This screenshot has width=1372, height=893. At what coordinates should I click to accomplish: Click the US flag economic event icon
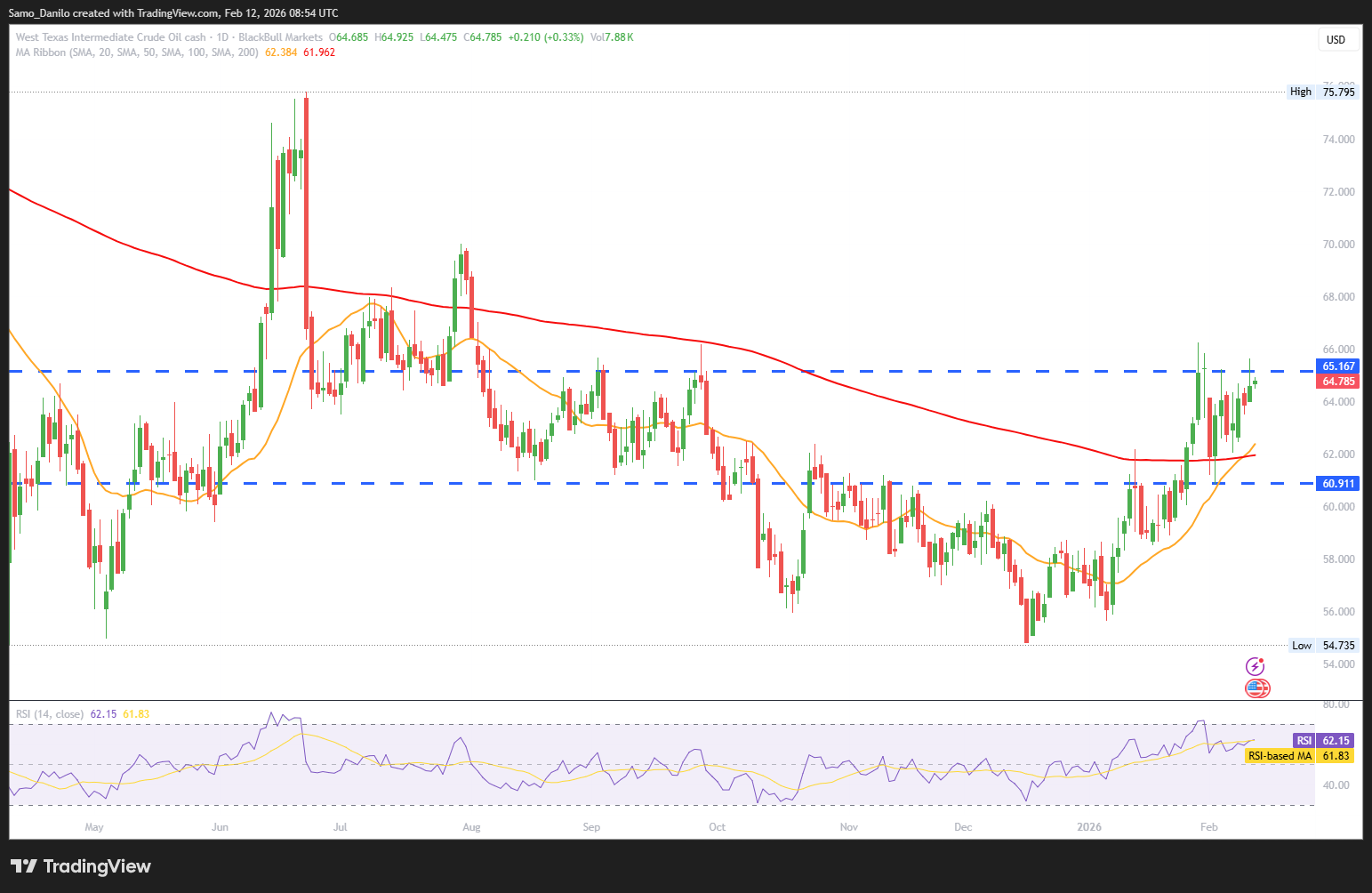(x=1256, y=688)
